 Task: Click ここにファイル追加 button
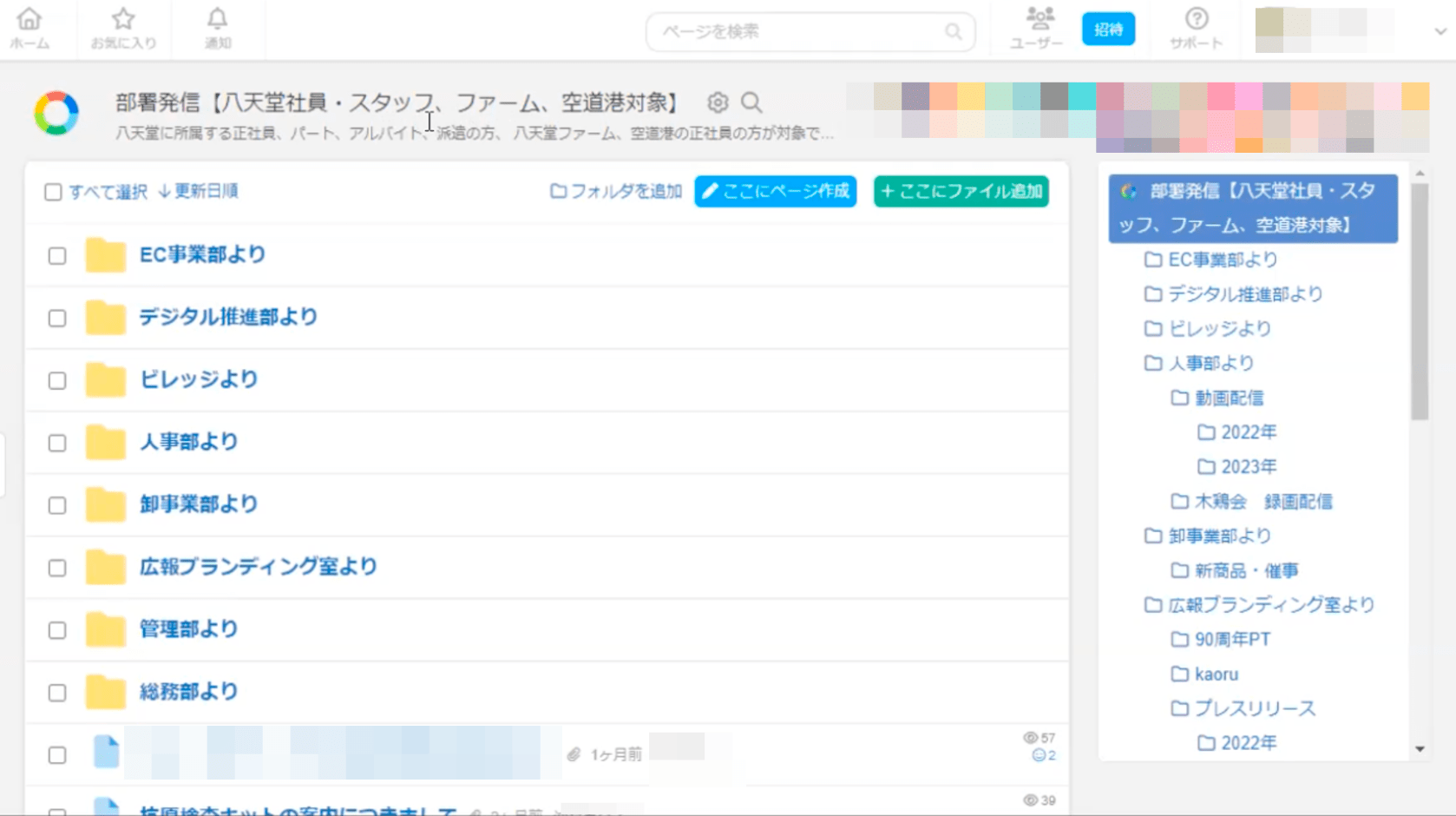[961, 191]
